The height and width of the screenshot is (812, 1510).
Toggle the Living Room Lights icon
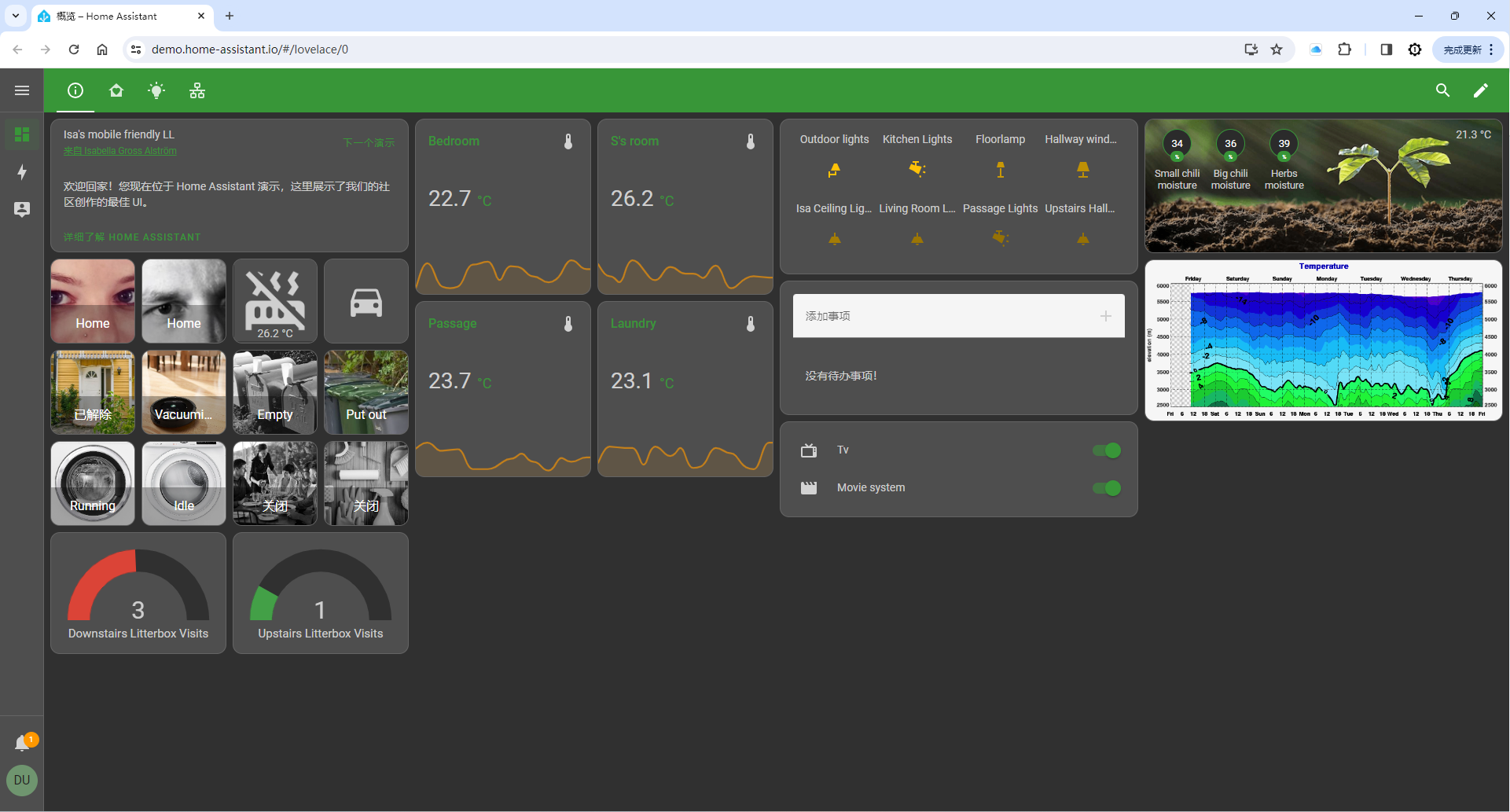point(917,238)
